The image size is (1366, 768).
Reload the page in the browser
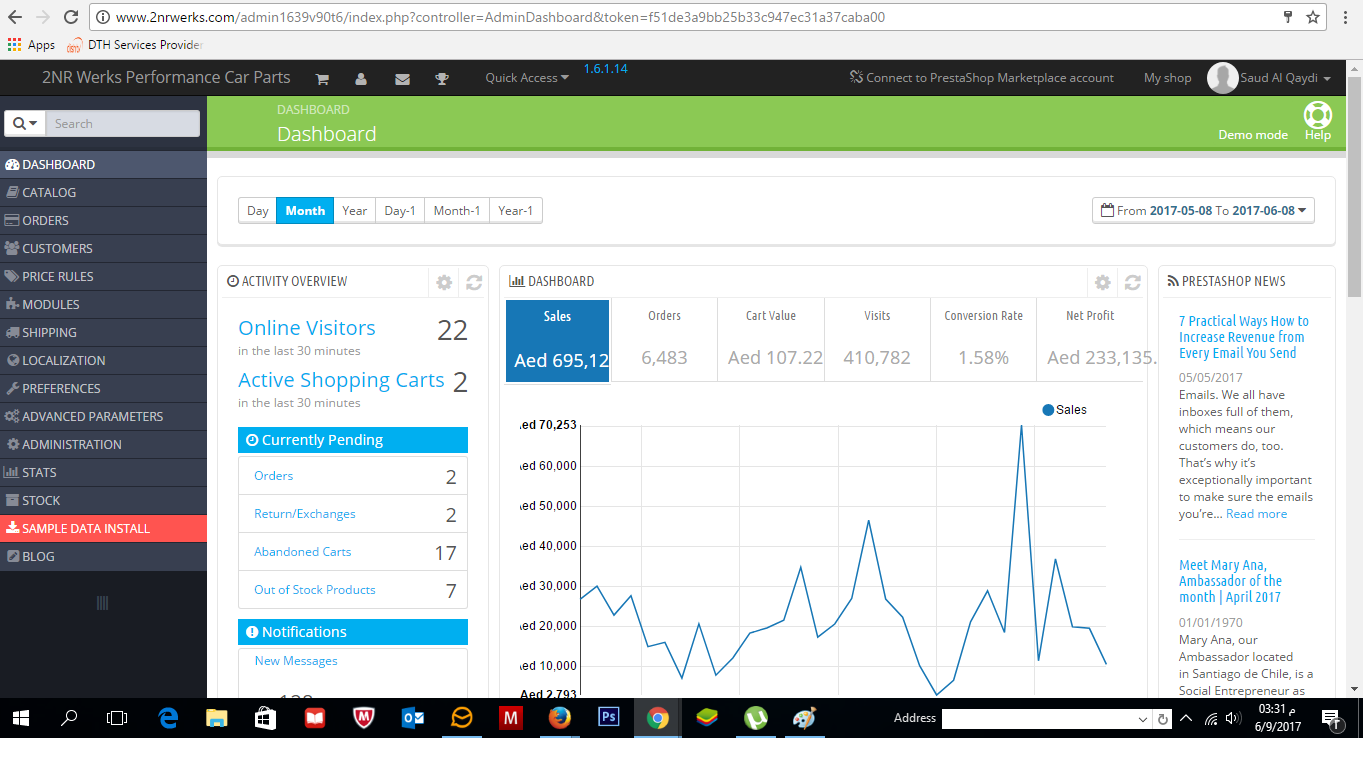point(70,17)
